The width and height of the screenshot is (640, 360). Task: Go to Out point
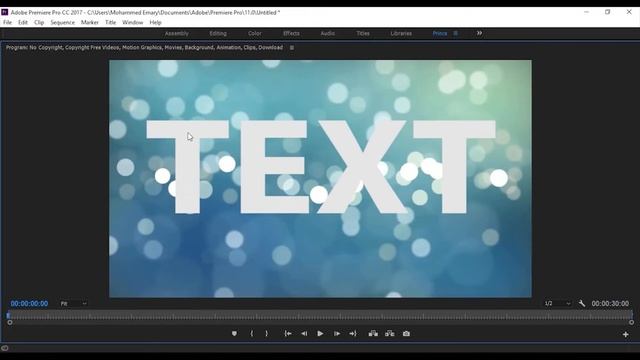pyautogui.click(x=353, y=333)
